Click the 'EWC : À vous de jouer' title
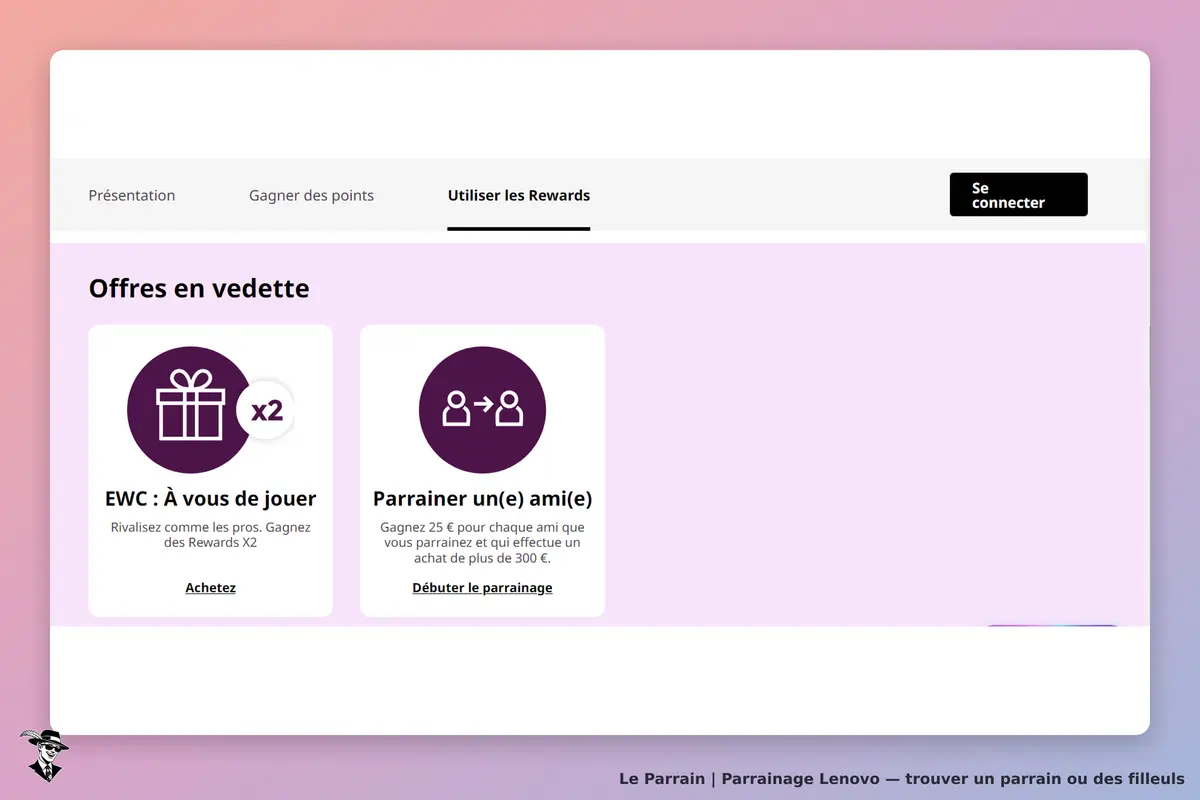The height and width of the screenshot is (800, 1200). click(210, 498)
